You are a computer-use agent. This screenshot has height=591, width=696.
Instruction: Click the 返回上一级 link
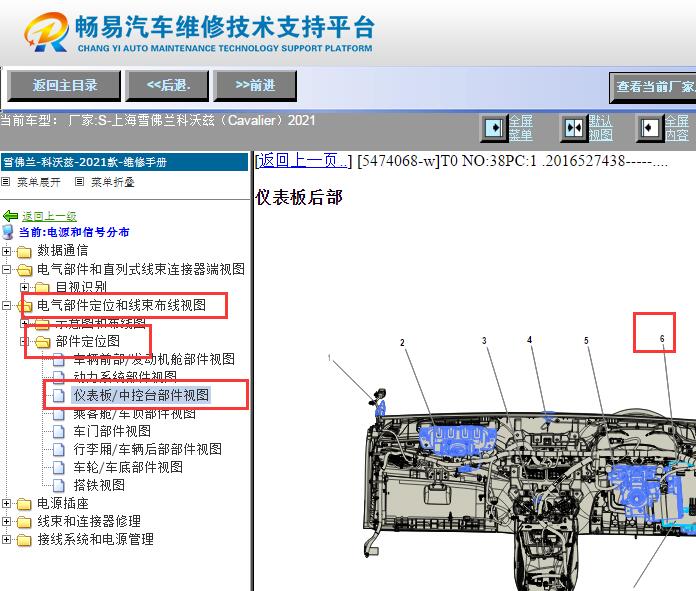49,216
